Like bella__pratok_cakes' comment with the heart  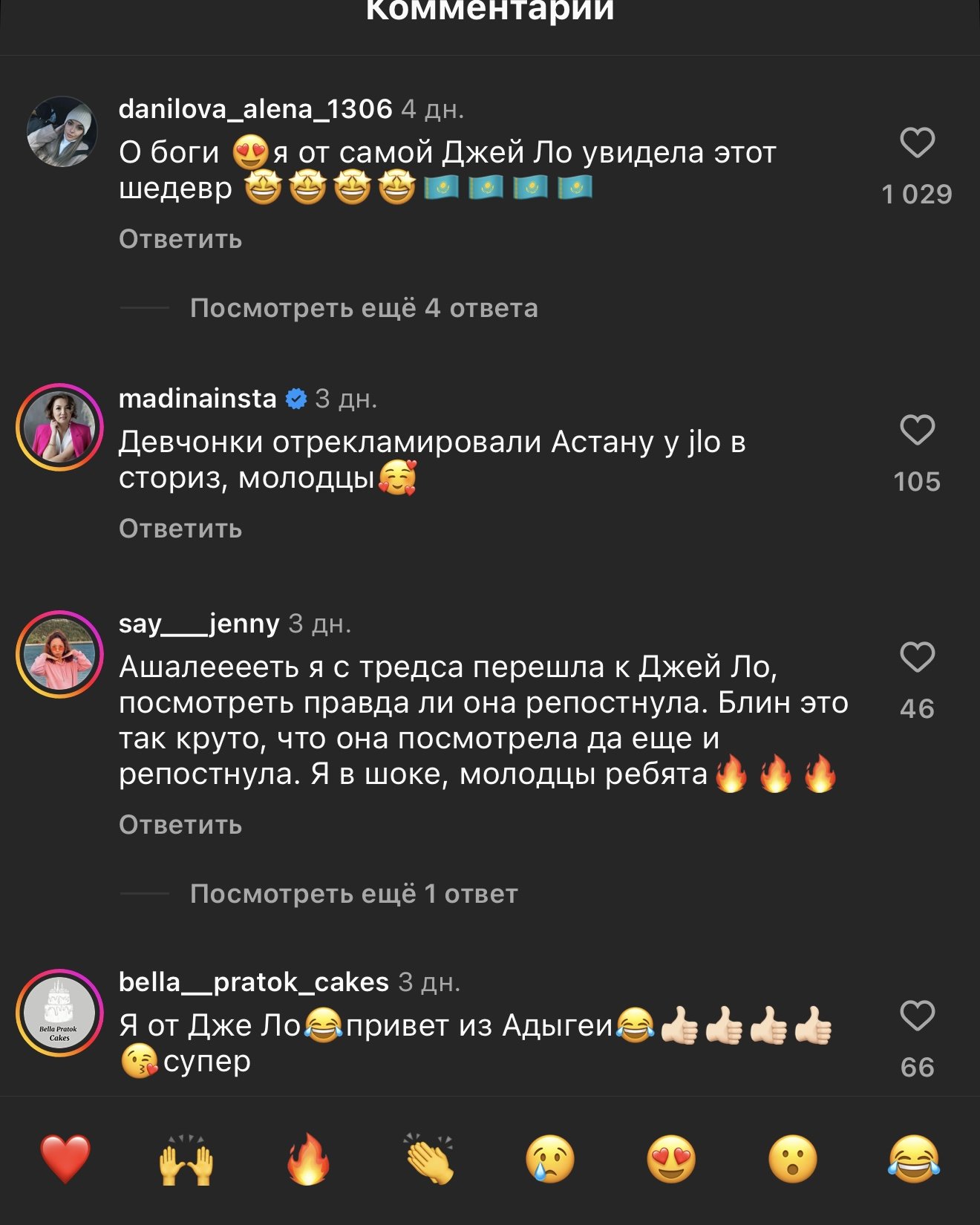[x=917, y=1016]
